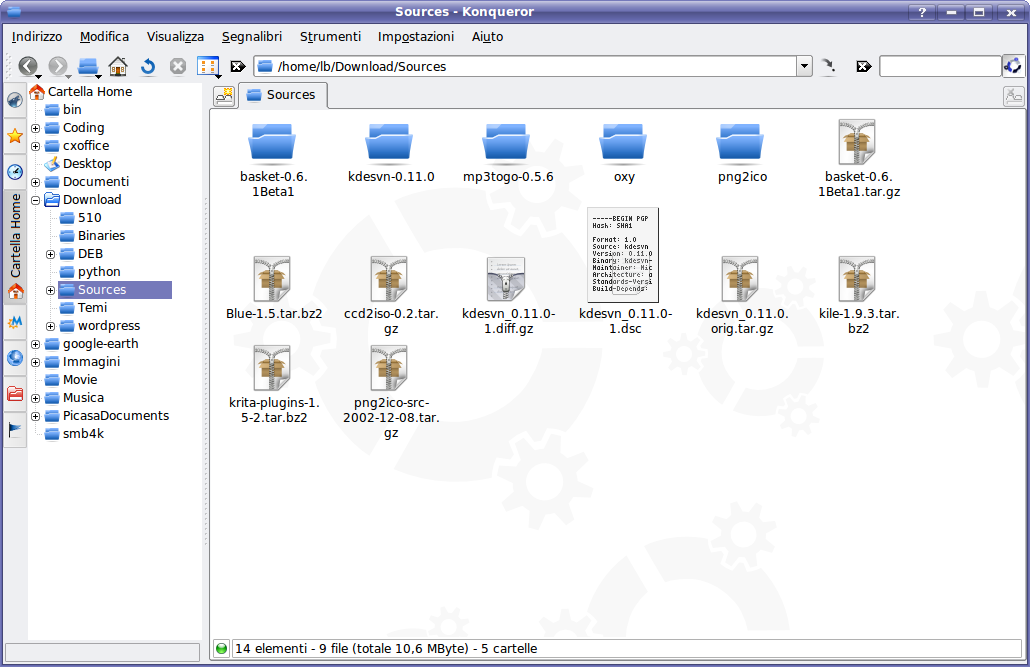Open the Bookmarks star sidebar tab

coord(15,135)
